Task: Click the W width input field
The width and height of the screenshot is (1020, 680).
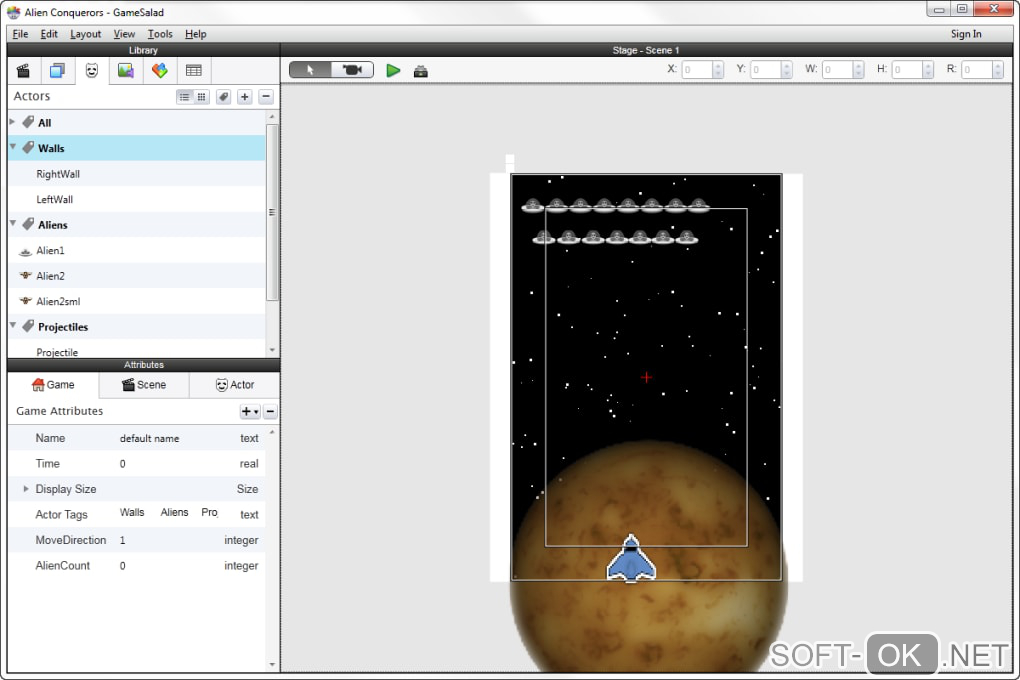Action: 838,70
